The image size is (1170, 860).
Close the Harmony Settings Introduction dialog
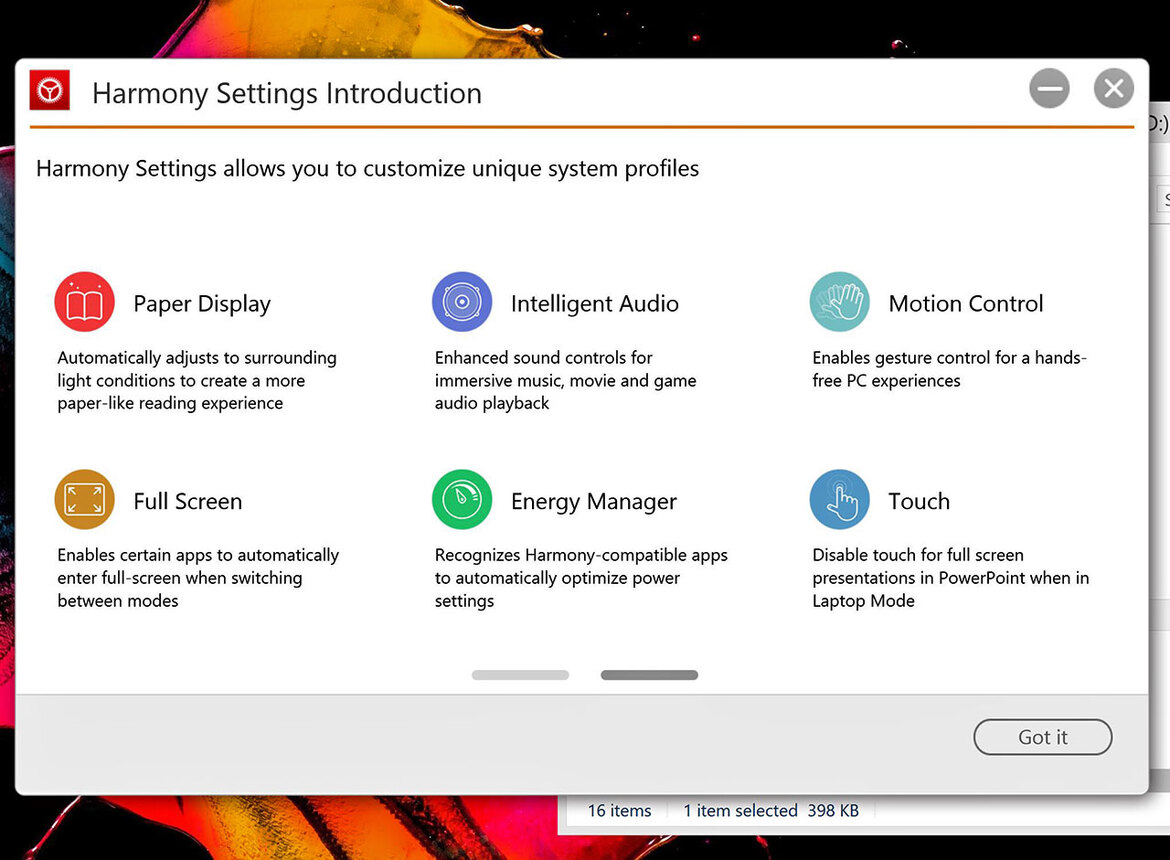tap(1114, 88)
